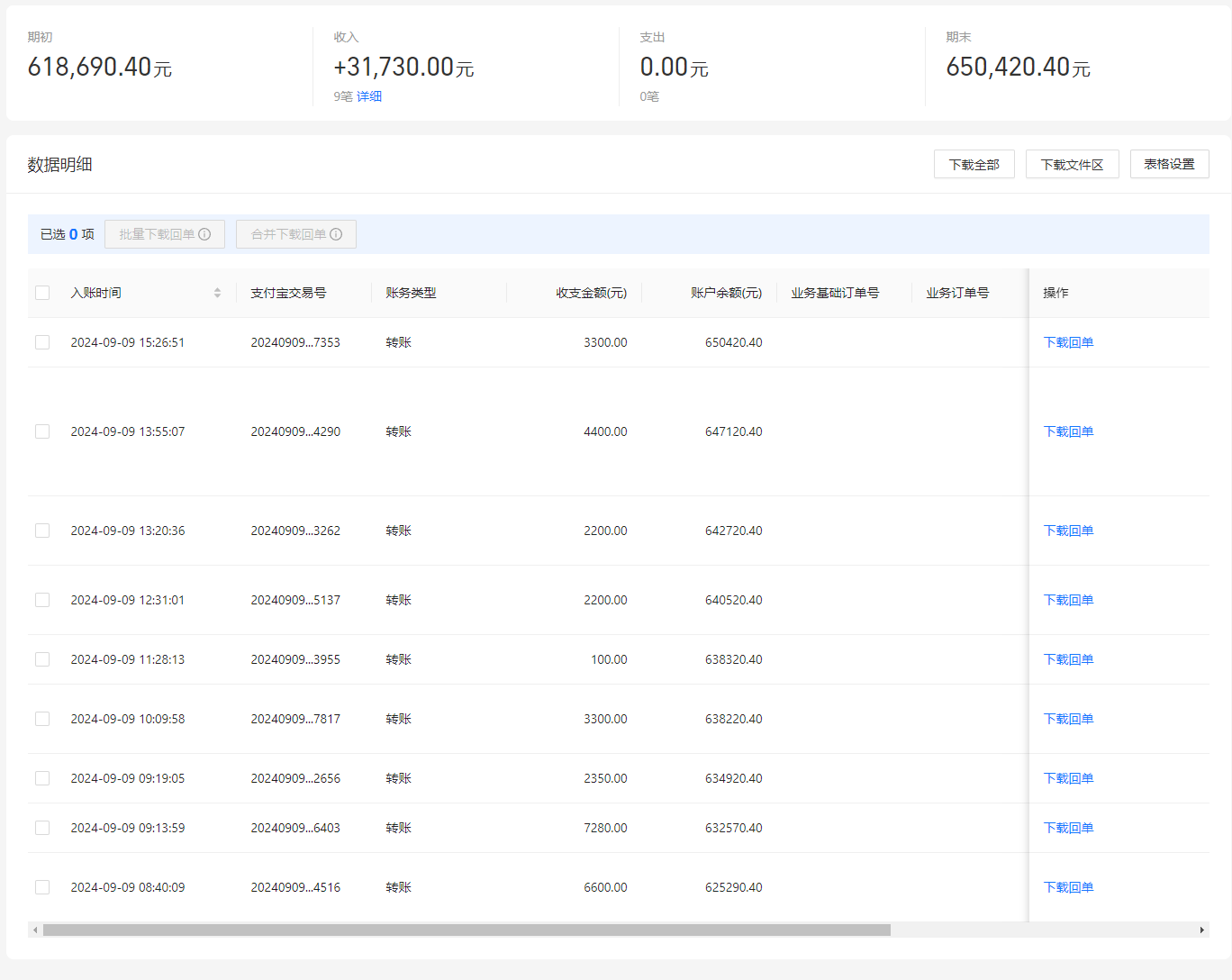Image resolution: width=1232 pixels, height=980 pixels.
Task: Click info icon beside 合并下载回单
Action: tap(336, 234)
